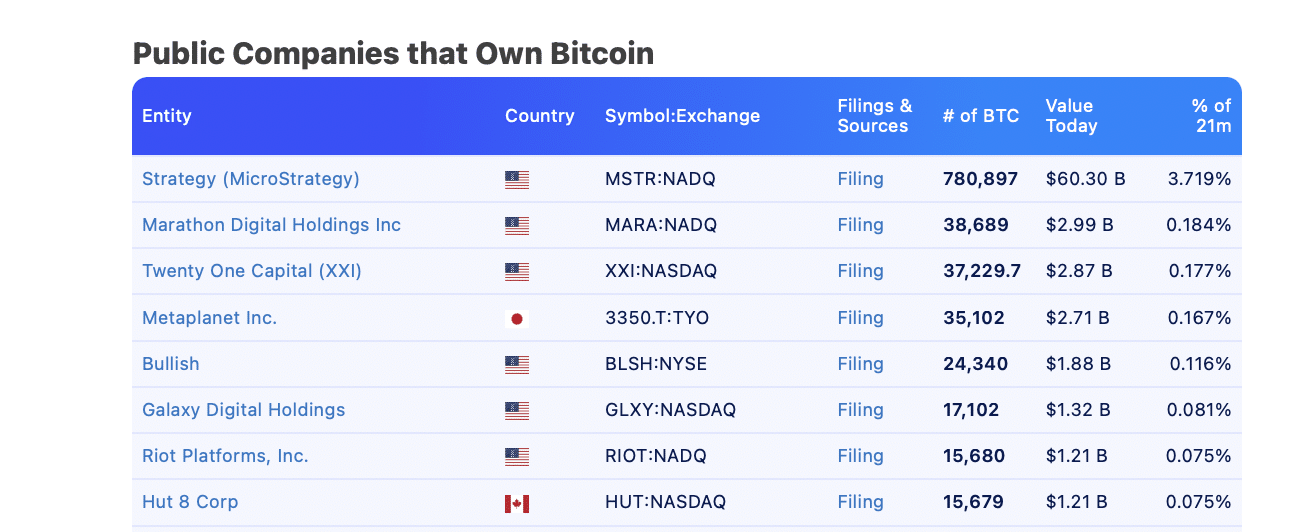
Task: Open the Strategy (MicroStrategy) entity link
Action: coord(250,179)
